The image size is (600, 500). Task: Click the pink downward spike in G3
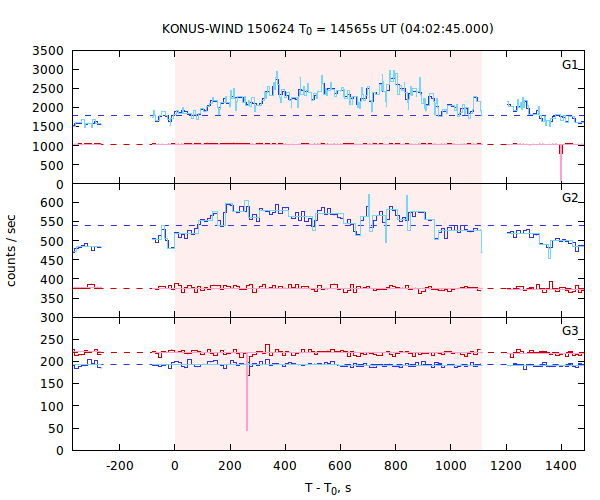(x=247, y=394)
